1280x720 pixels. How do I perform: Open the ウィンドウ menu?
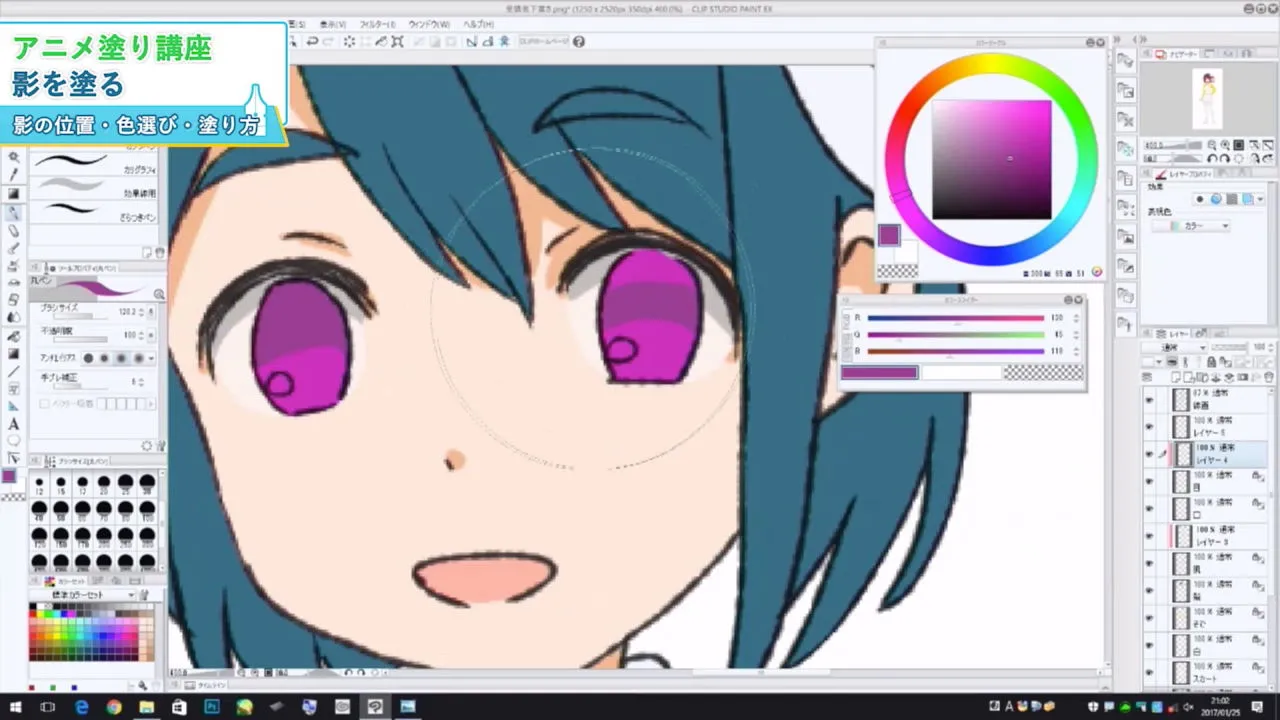(x=427, y=23)
